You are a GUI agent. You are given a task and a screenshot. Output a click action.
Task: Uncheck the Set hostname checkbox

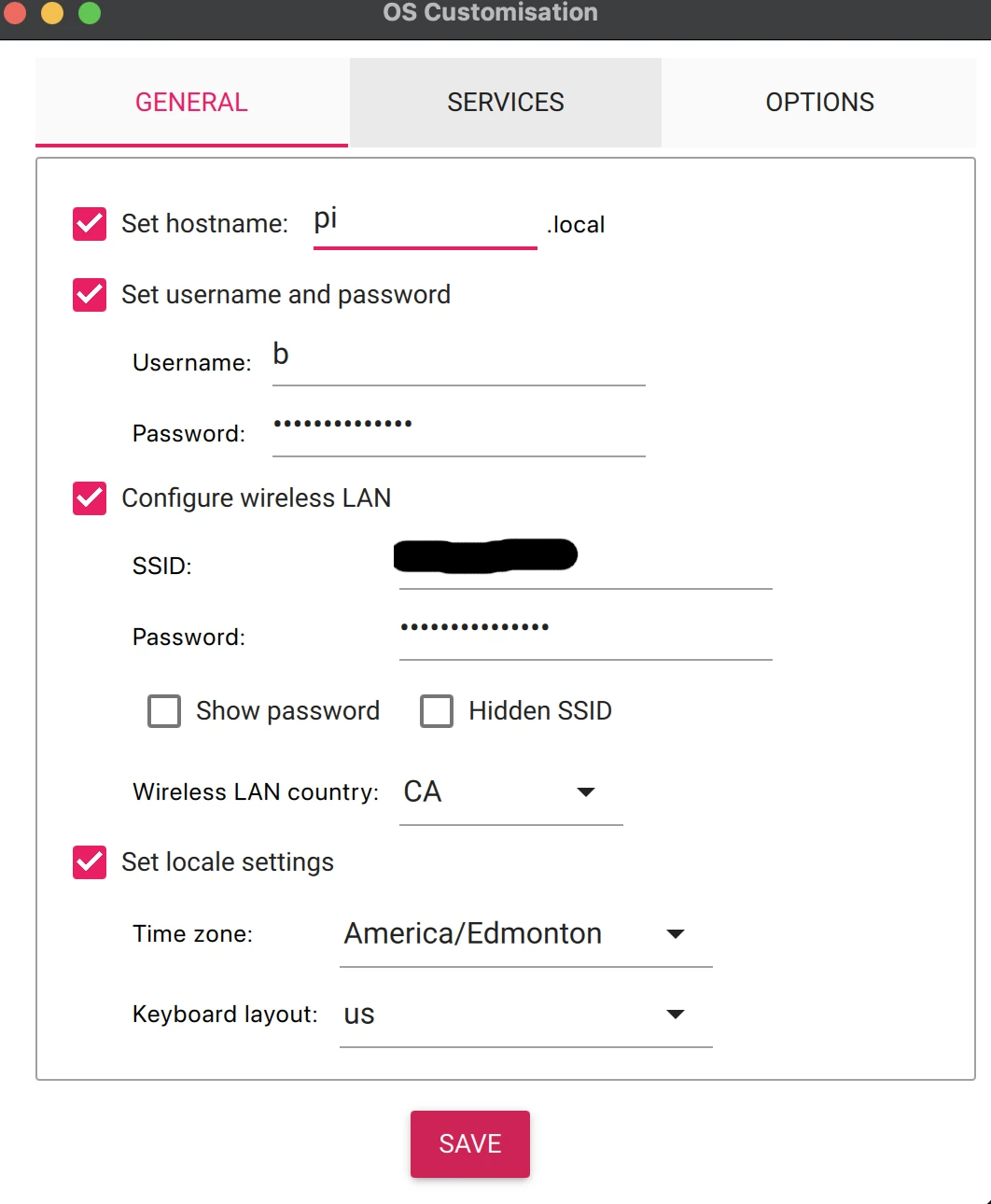point(90,224)
